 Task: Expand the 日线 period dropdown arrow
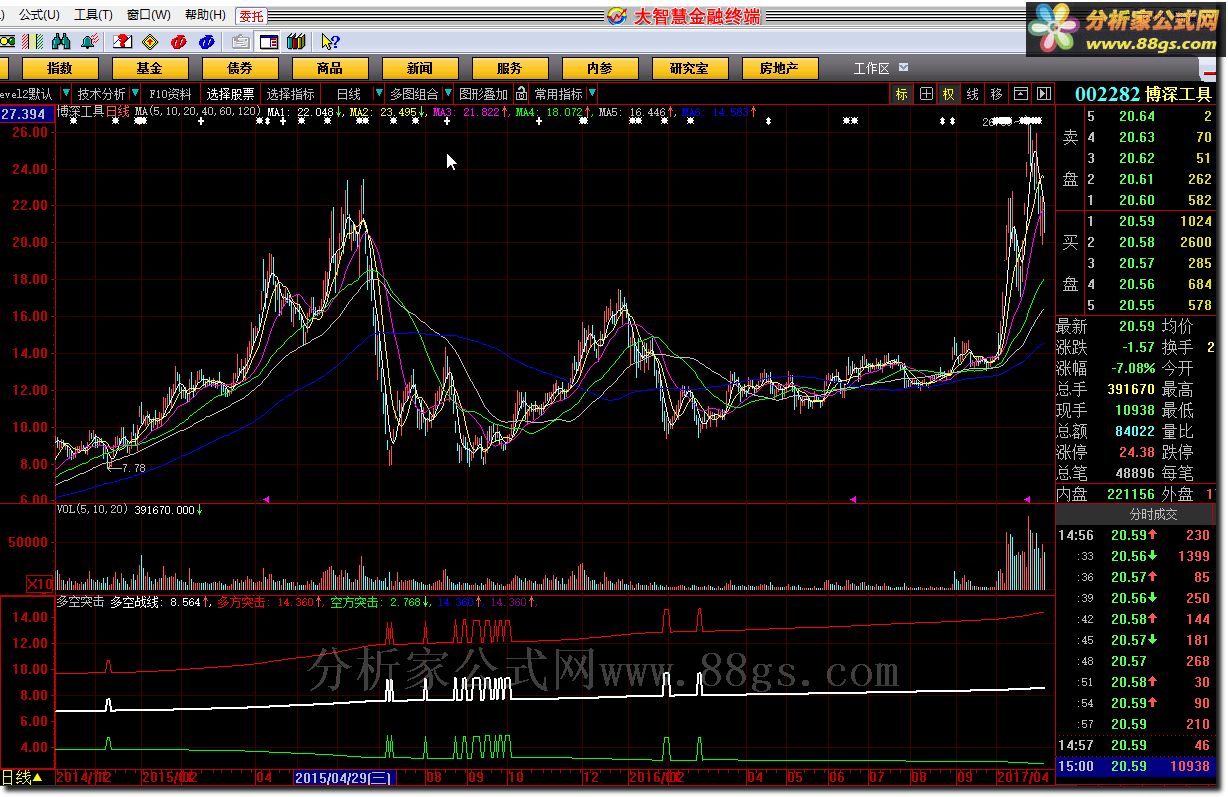click(x=377, y=94)
